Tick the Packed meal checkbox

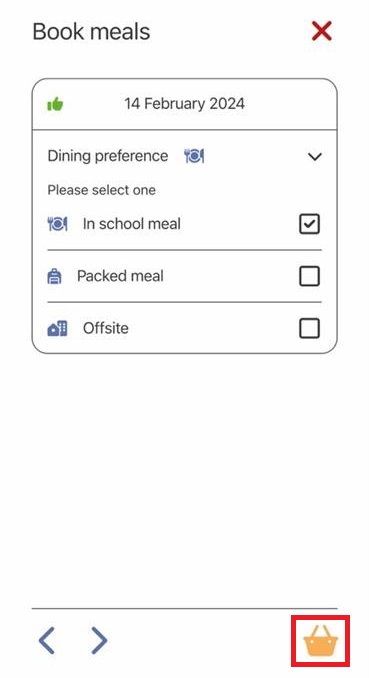[x=309, y=276]
